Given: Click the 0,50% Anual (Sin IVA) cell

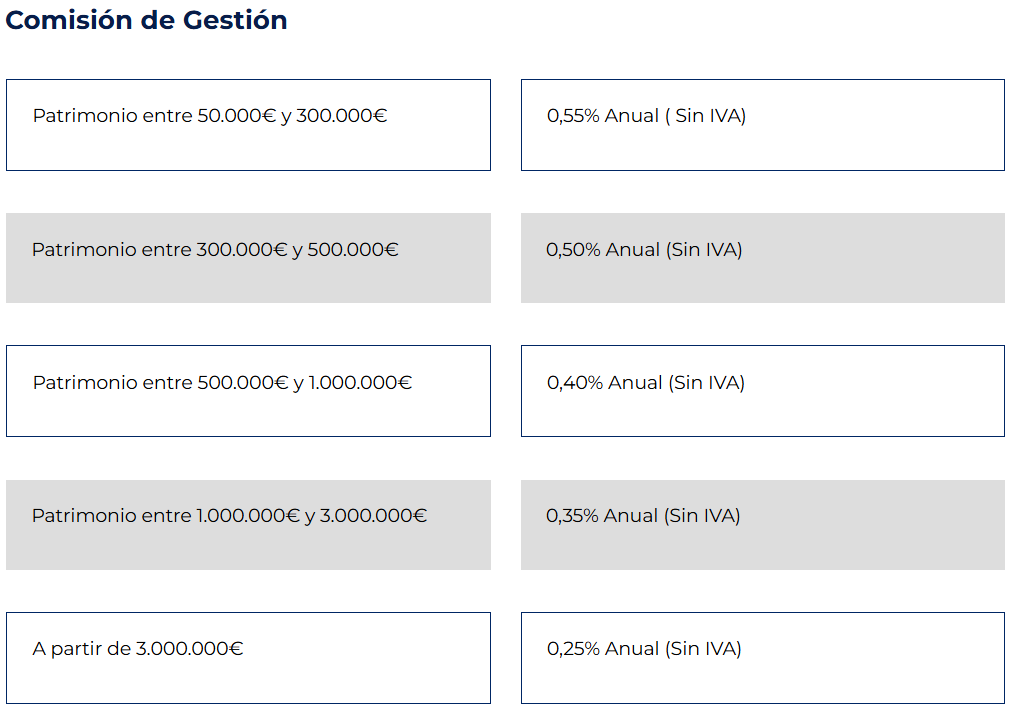Looking at the screenshot, I should 763,258.
